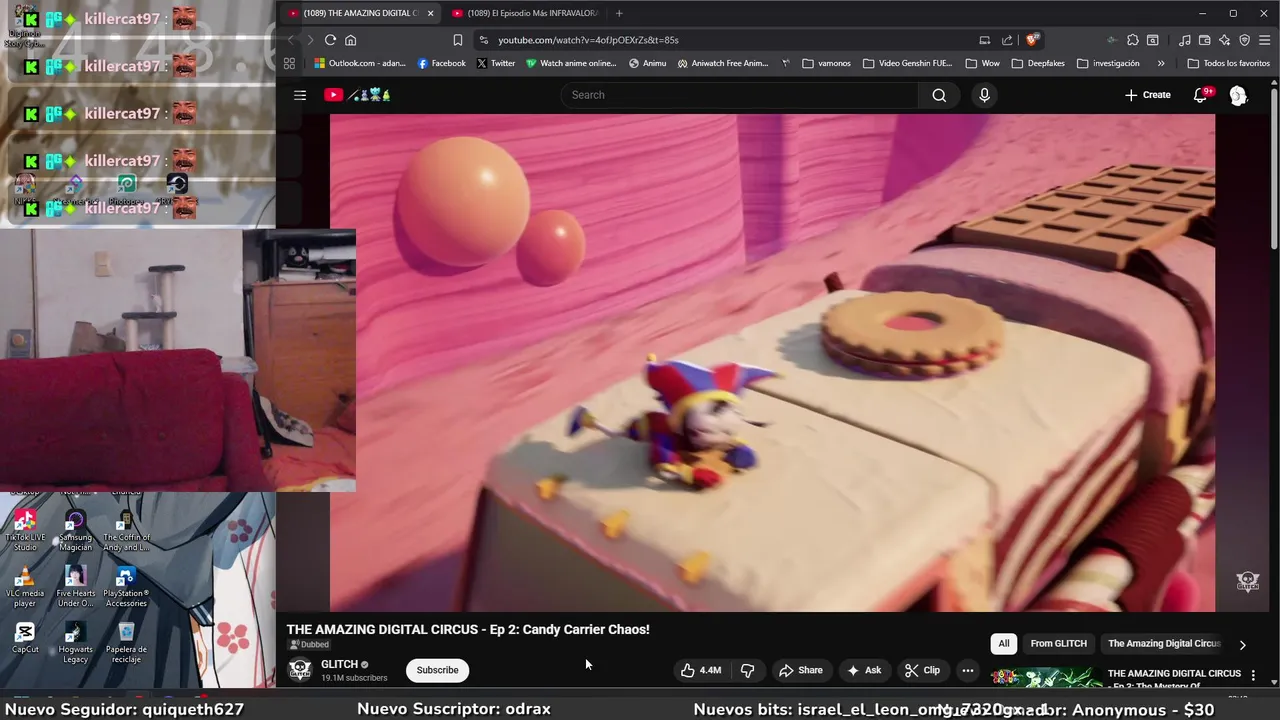Image resolution: width=1280 pixels, height=720 pixels.
Task: Open the account avatar menu
Action: [1238, 95]
